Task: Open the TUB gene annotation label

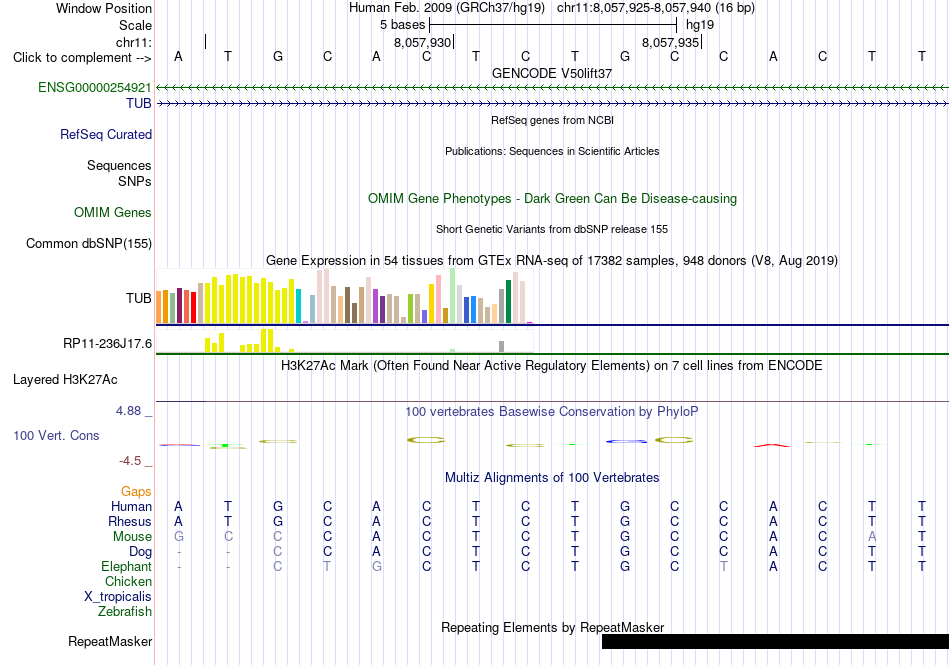Action: pos(139,104)
